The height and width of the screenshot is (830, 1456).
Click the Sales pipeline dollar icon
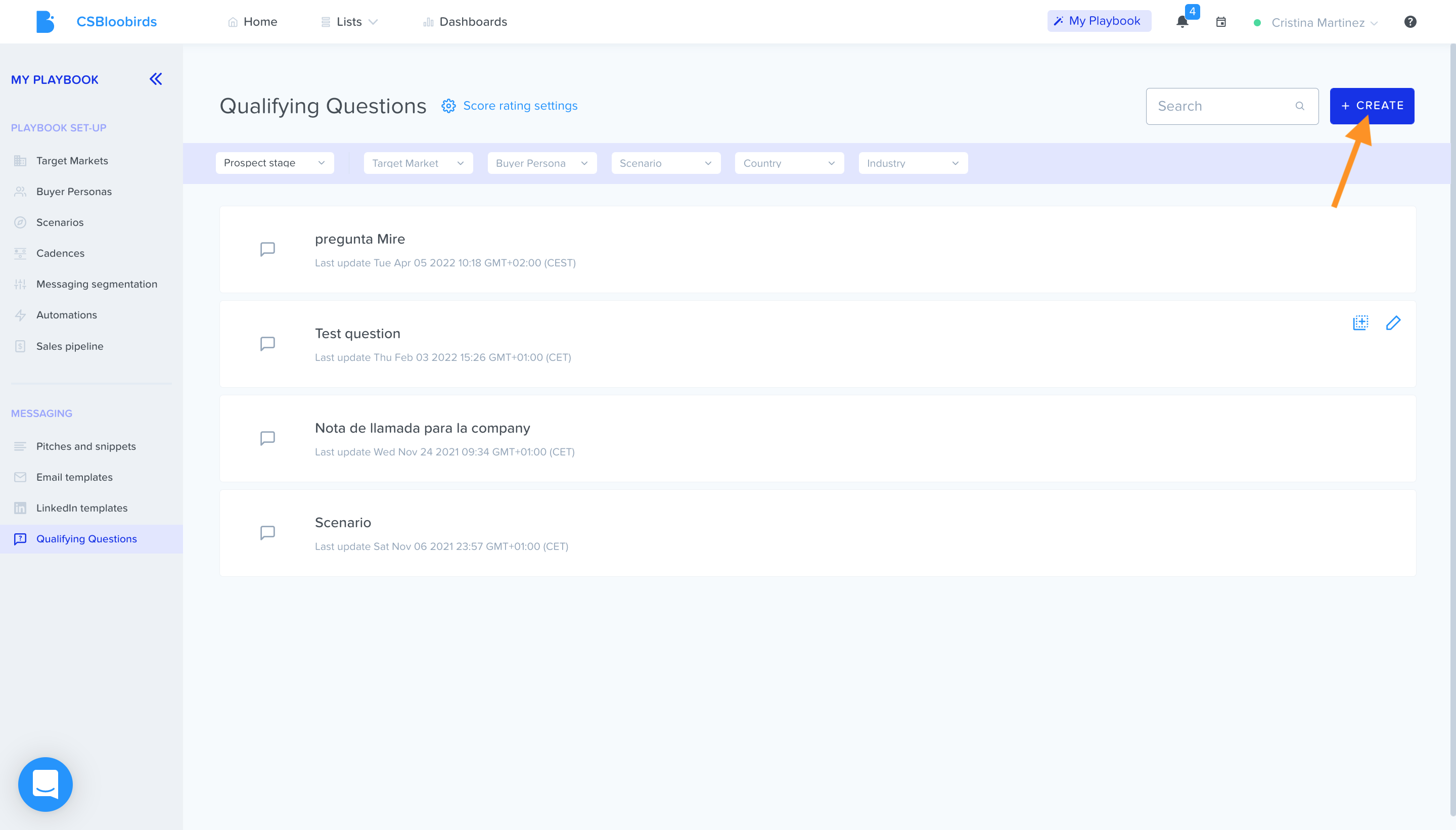pyautogui.click(x=20, y=346)
